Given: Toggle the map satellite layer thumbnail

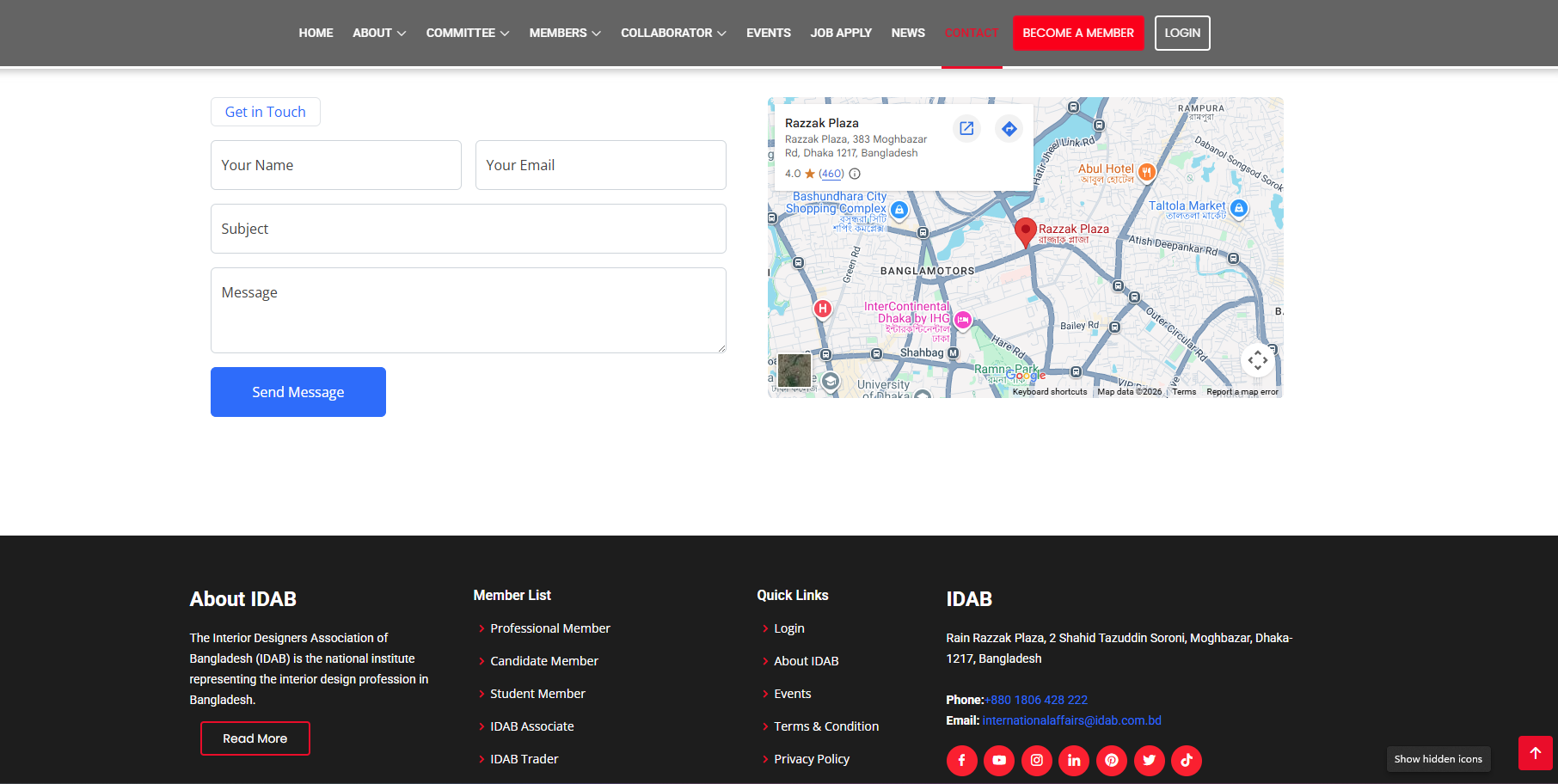Looking at the screenshot, I should 794,371.
